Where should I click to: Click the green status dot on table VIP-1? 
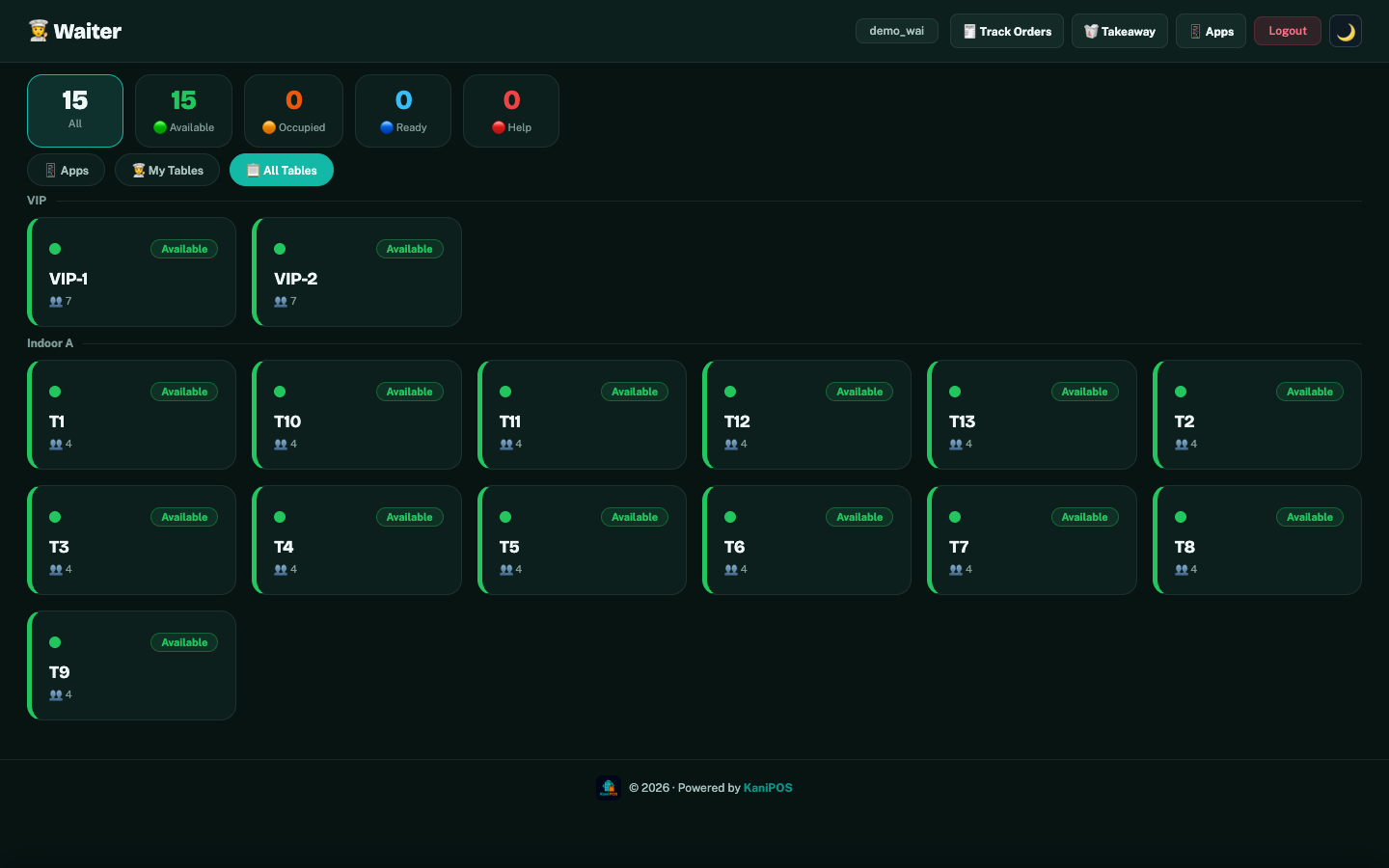55,249
